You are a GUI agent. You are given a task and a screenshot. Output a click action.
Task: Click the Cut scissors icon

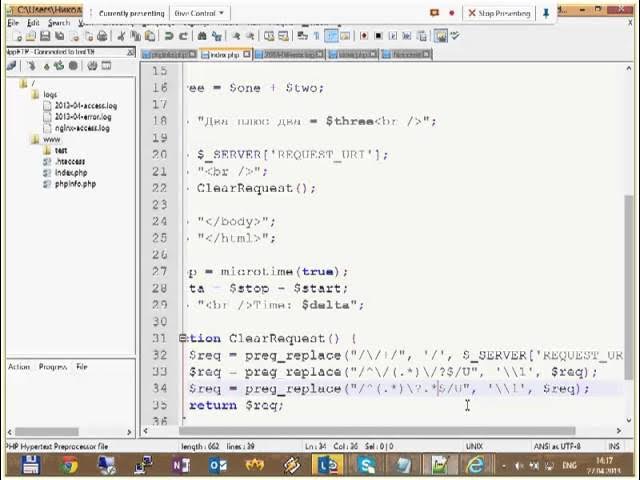pos(121,36)
